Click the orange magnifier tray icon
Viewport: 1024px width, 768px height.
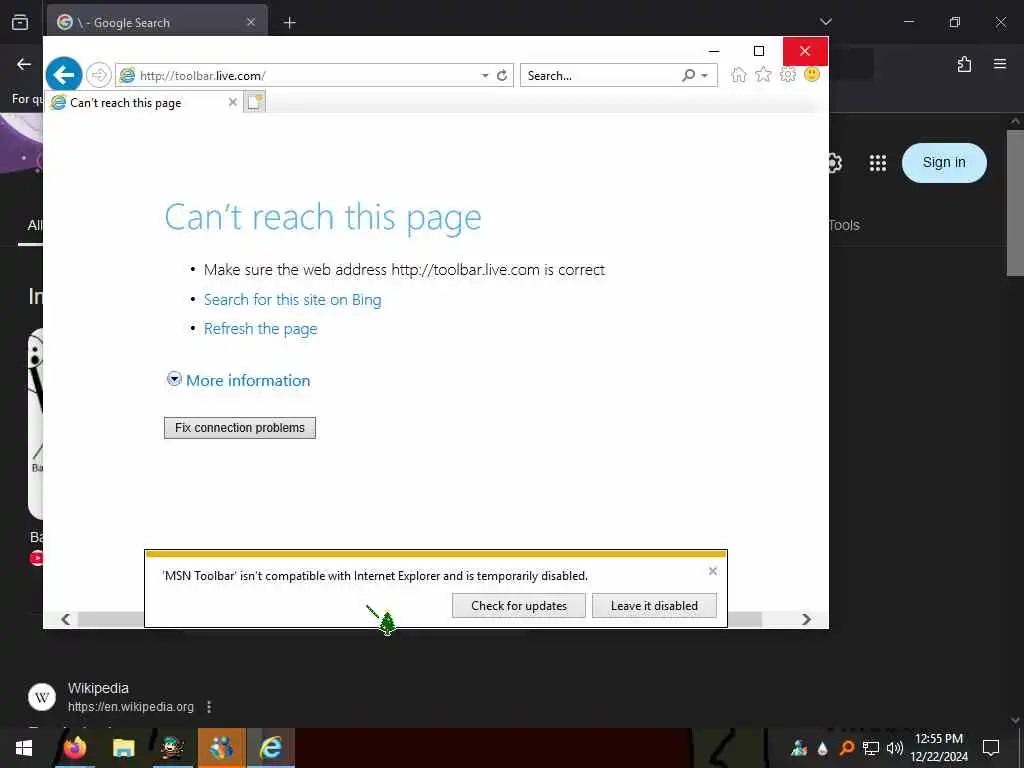point(846,748)
